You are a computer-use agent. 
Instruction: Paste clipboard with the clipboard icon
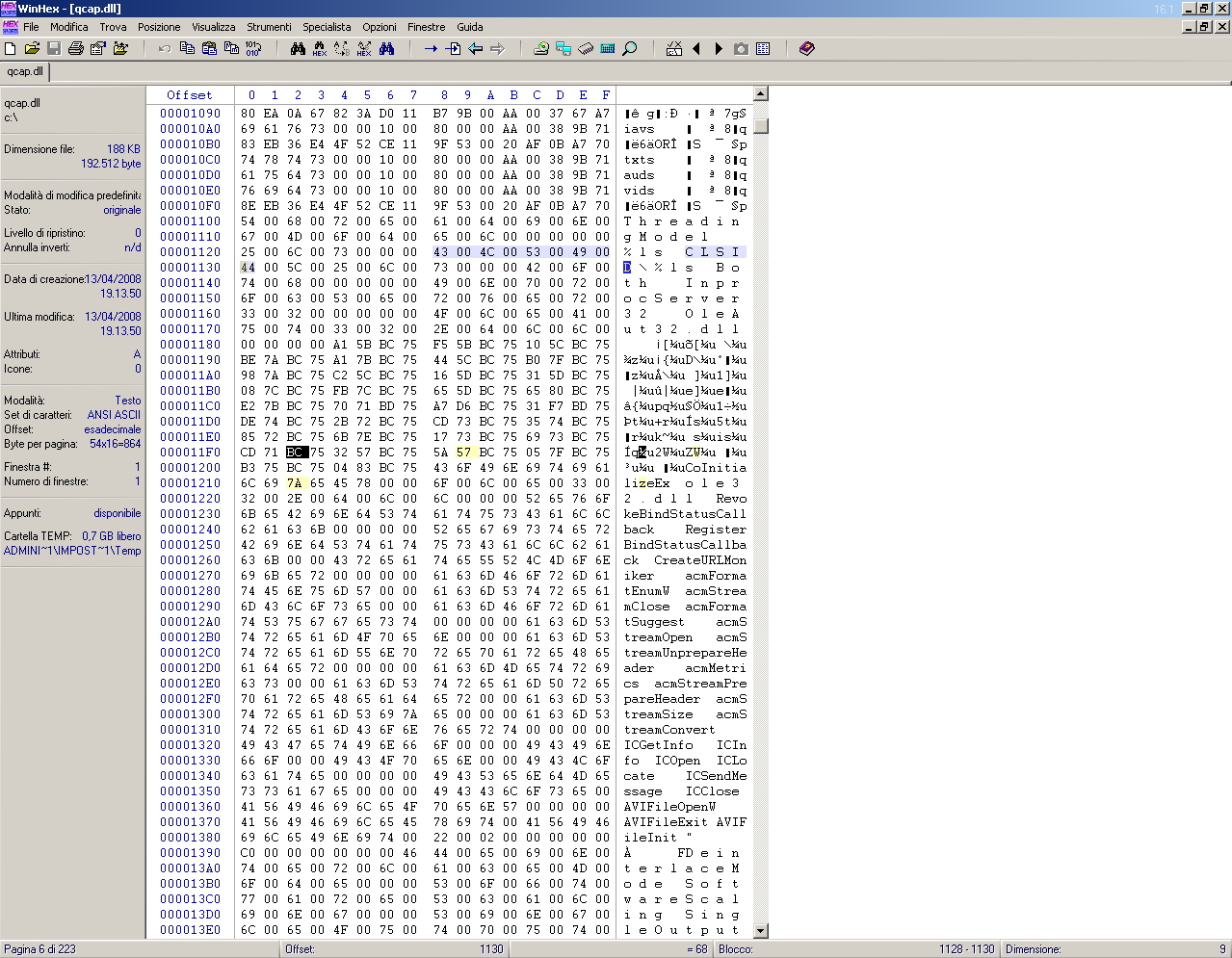coord(209,48)
